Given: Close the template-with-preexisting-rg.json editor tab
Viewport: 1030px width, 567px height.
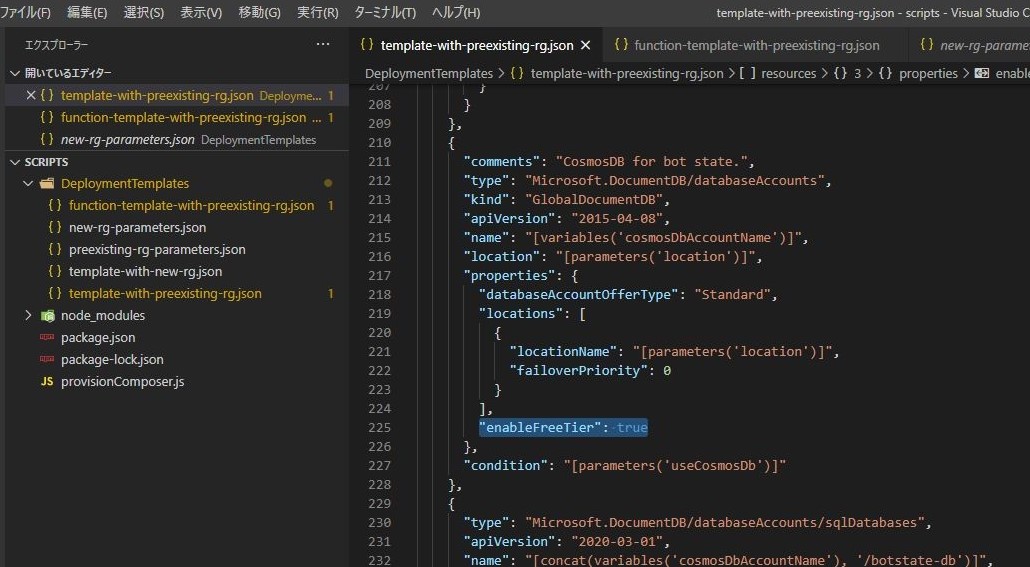Looking at the screenshot, I should (585, 45).
